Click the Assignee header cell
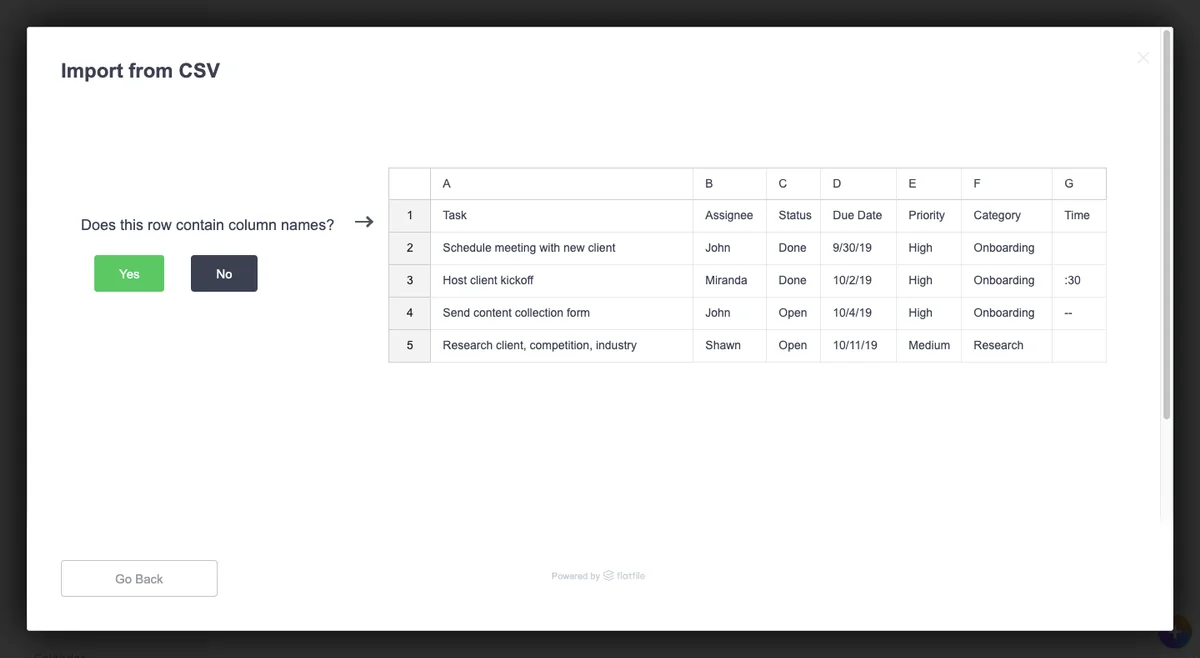 coord(729,215)
